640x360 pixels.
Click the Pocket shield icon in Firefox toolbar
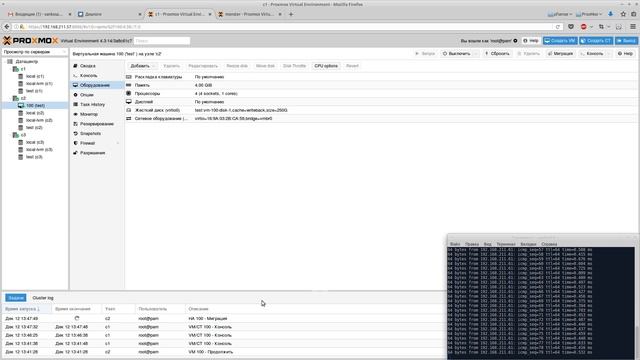(571, 27)
